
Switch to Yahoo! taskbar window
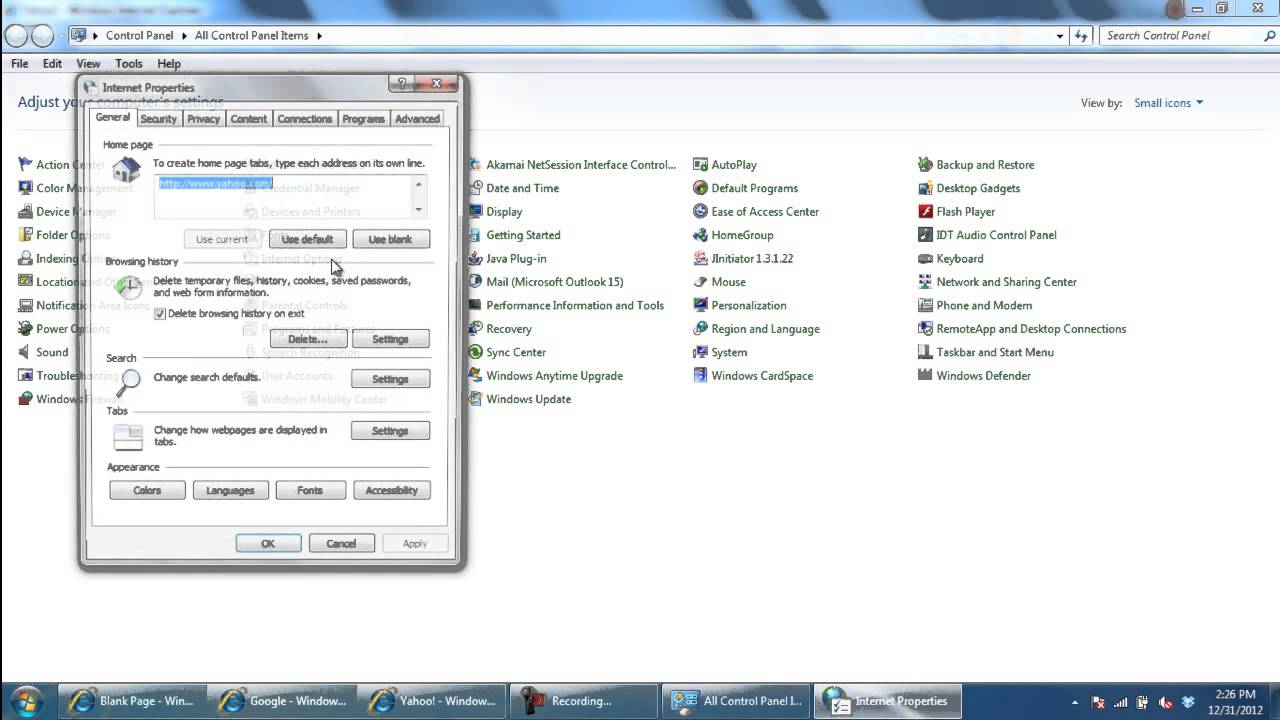pos(433,701)
